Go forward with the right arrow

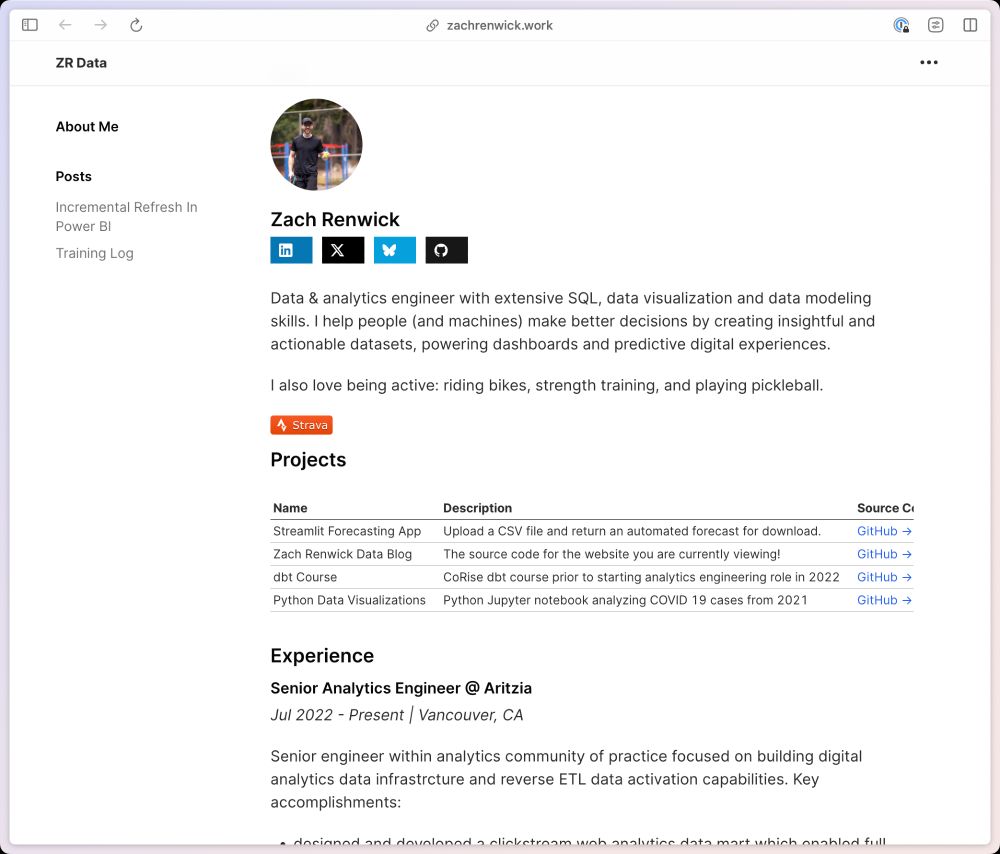101,25
